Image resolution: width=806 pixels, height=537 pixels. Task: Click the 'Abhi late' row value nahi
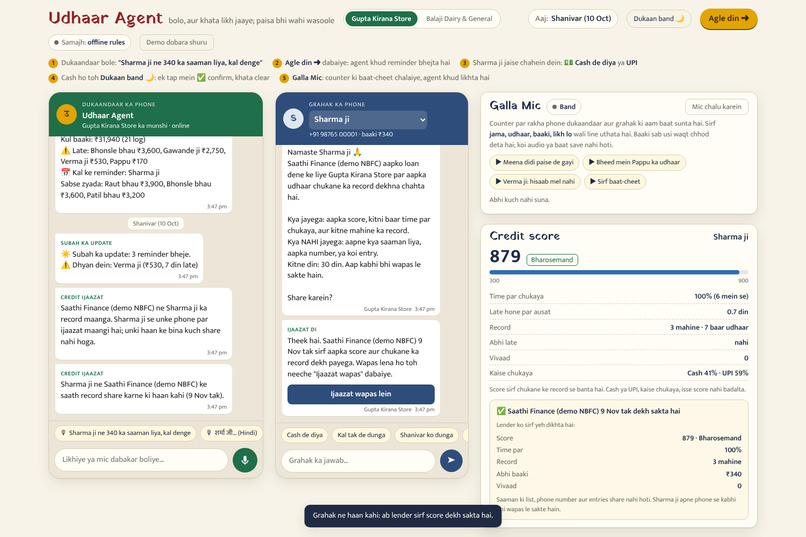click(x=741, y=342)
